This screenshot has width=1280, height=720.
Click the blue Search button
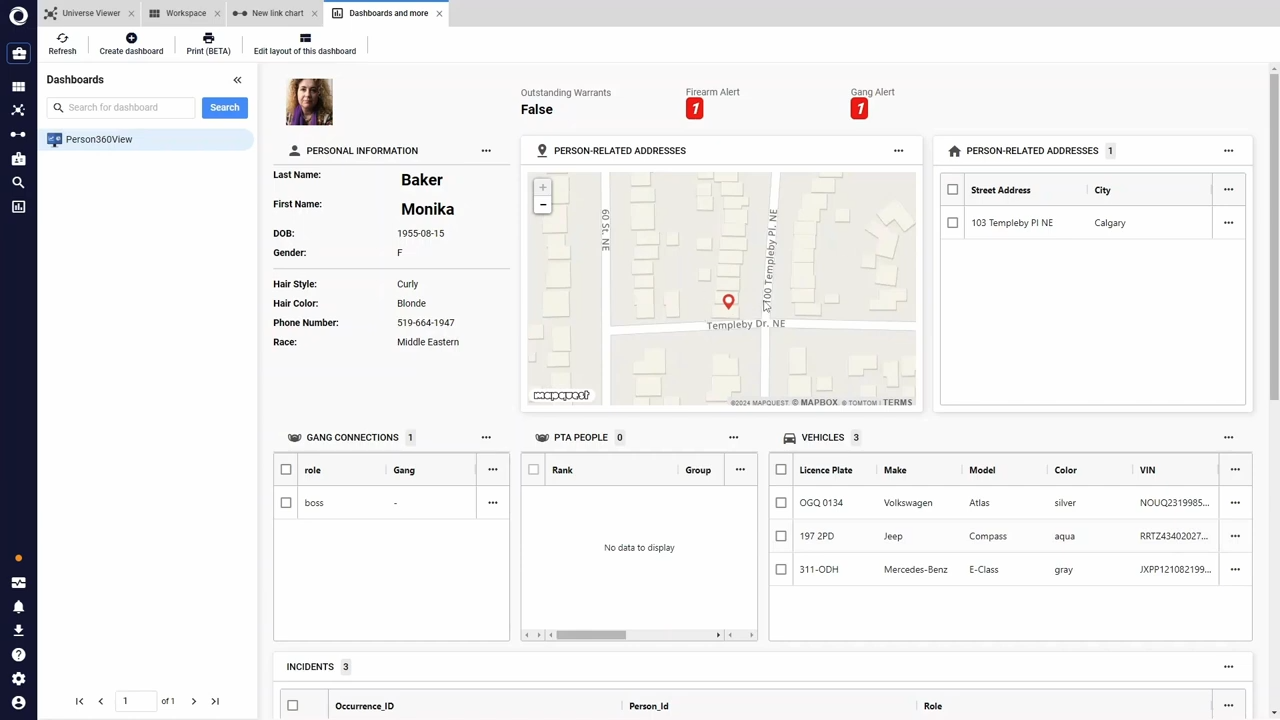[x=224, y=107]
